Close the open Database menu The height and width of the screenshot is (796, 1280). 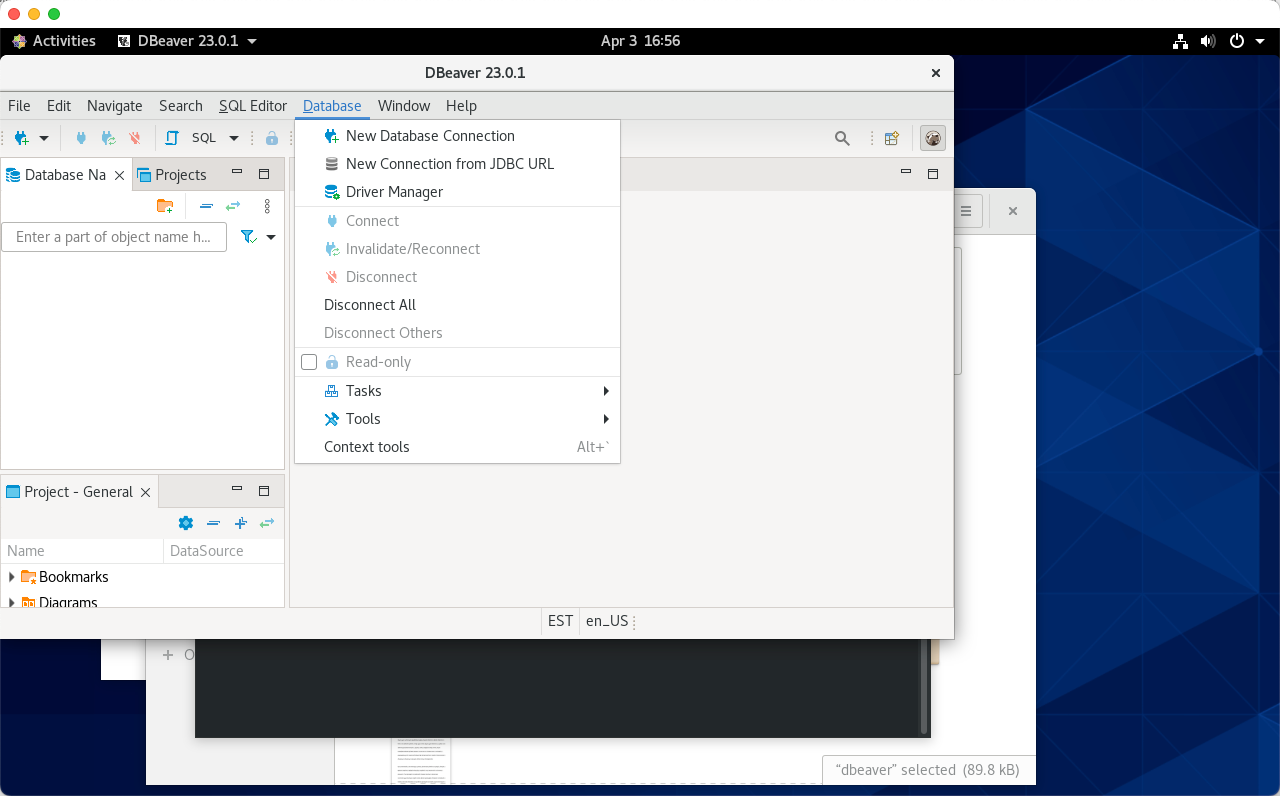[x=332, y=105]
